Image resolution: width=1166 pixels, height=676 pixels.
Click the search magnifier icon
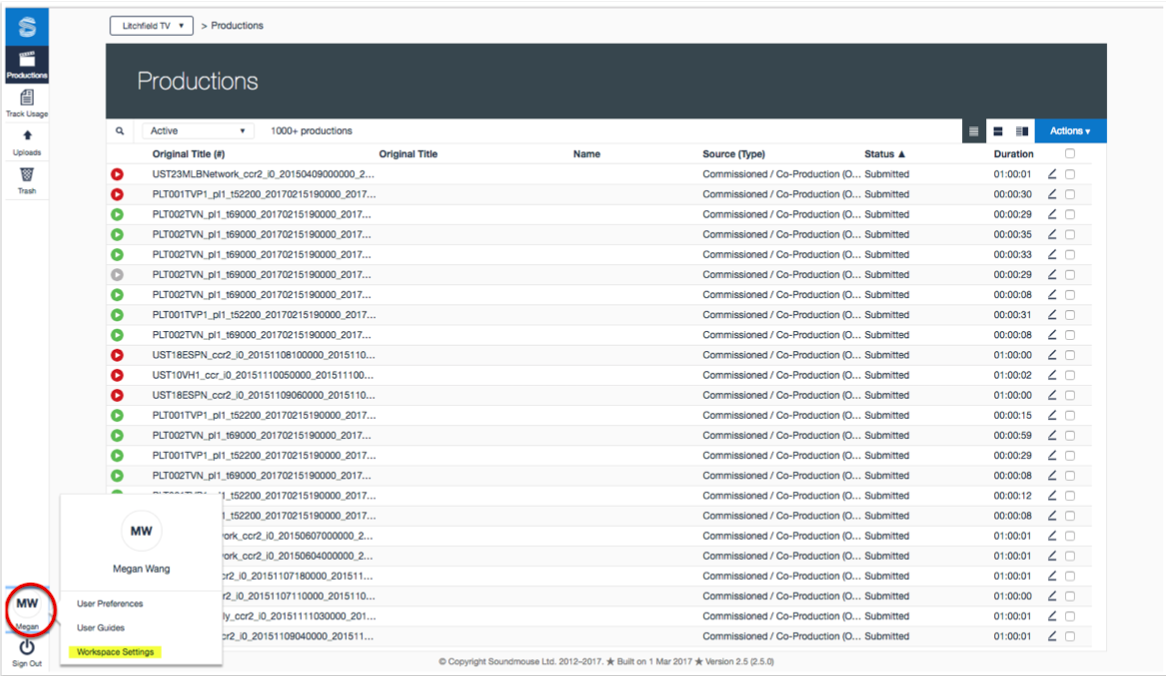[120, 131]
